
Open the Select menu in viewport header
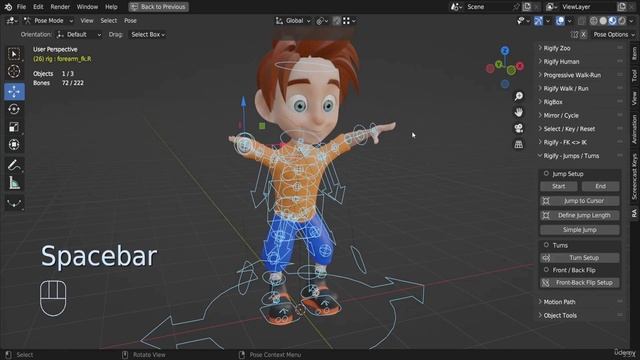coord(109,21)
